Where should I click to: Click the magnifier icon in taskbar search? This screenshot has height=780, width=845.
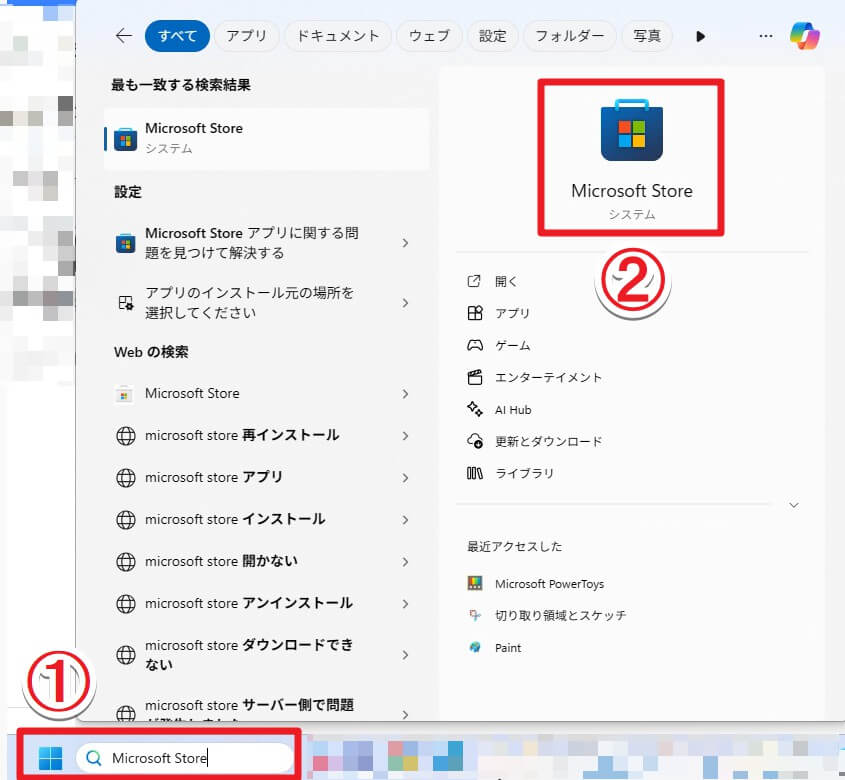(94, 758)
